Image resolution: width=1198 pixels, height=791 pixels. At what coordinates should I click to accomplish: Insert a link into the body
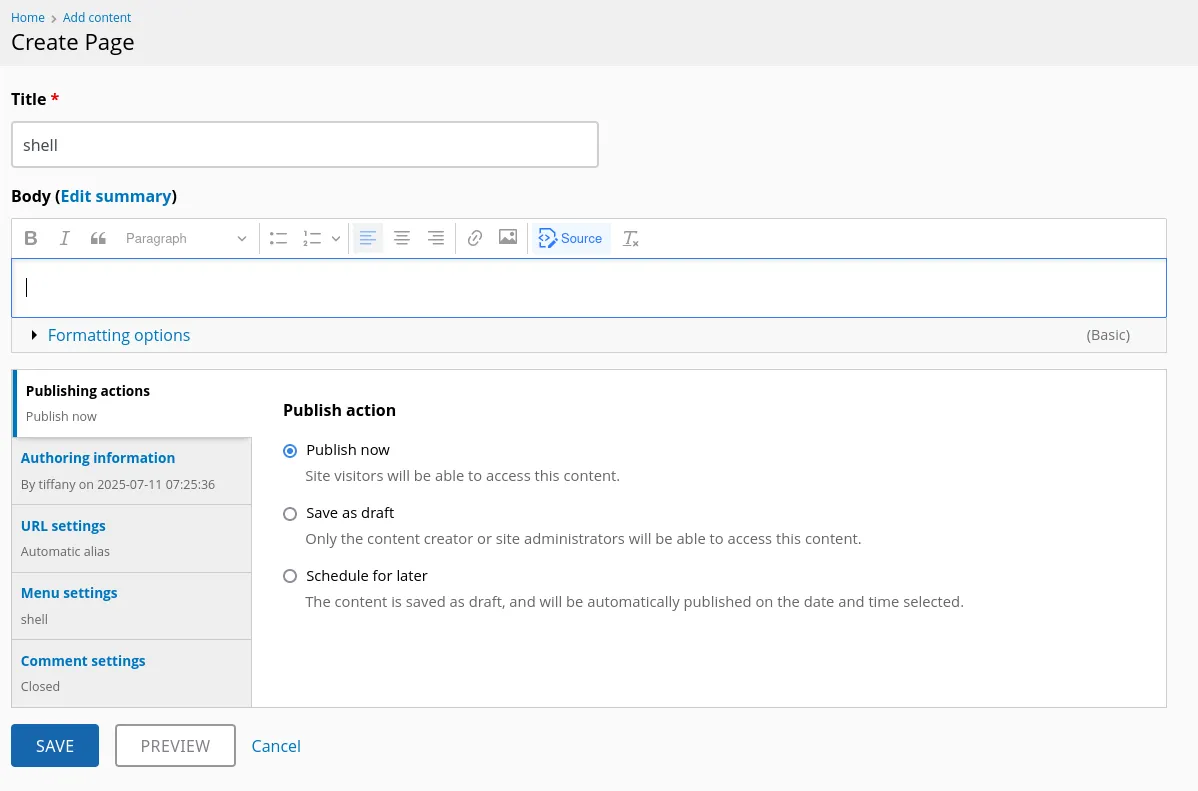tap(475, 238)
